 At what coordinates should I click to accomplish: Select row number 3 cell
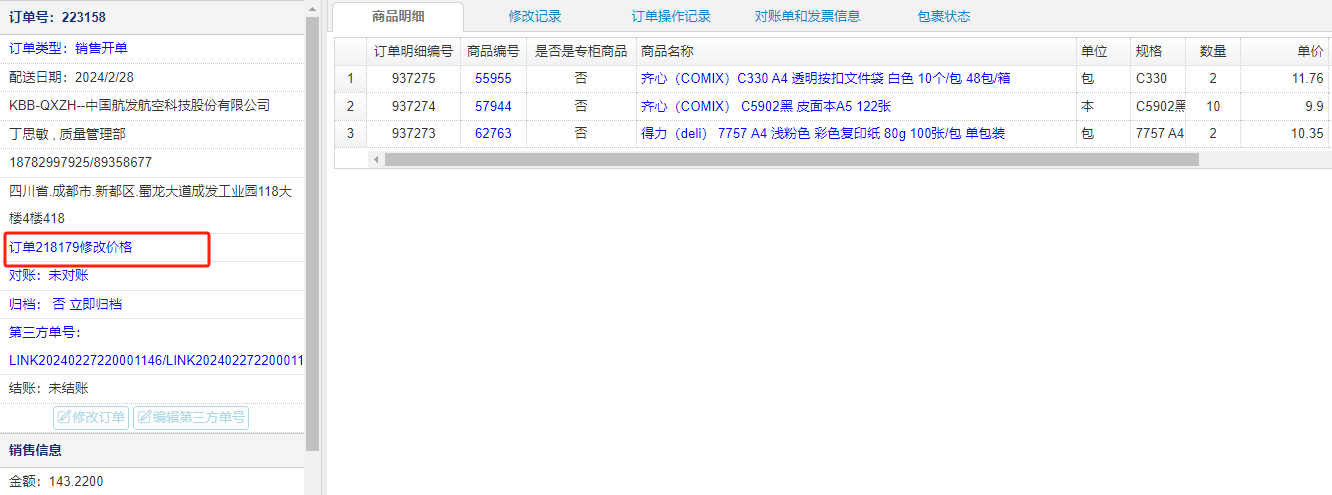click(350, 134)
